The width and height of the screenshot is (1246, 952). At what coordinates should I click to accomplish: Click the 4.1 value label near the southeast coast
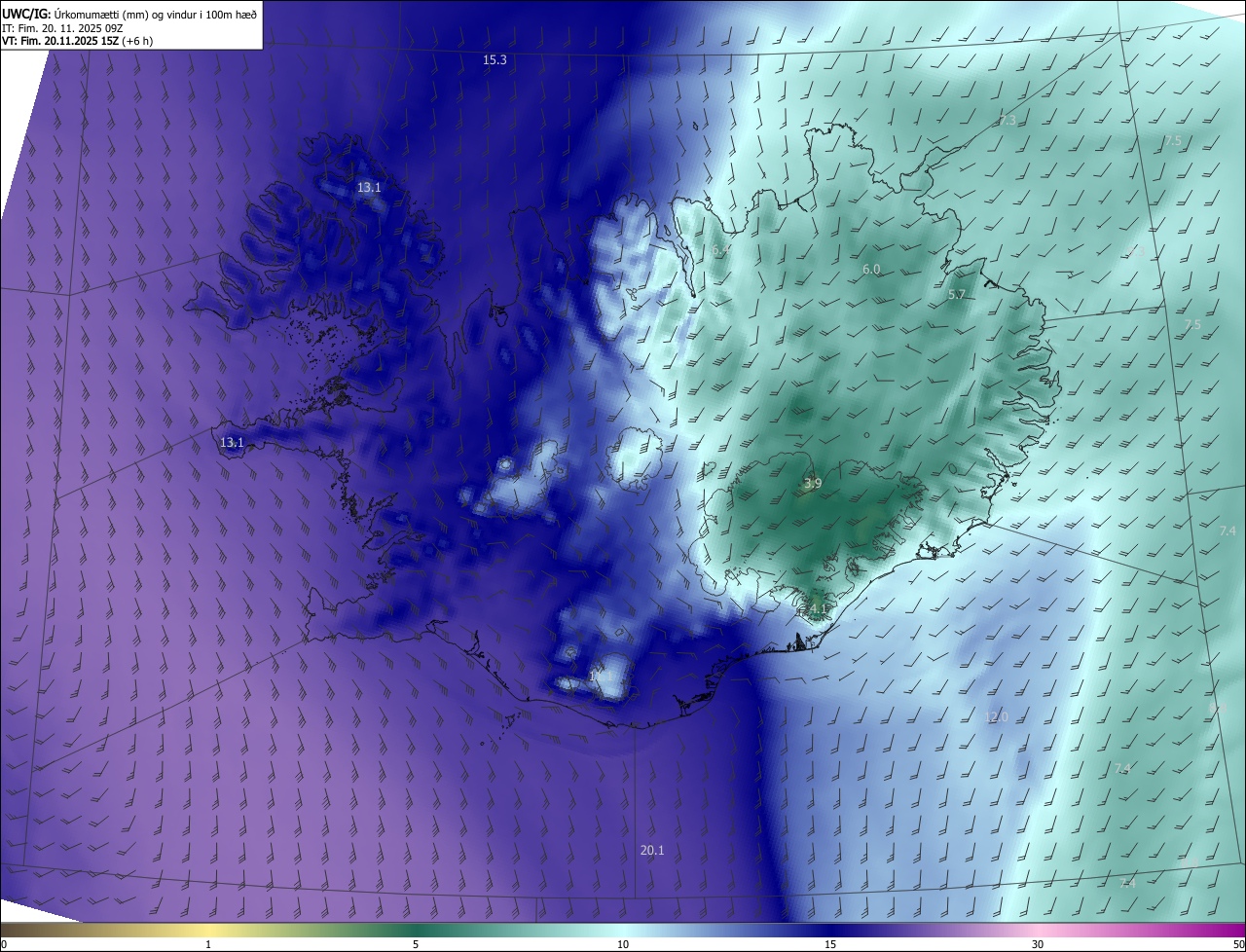[x=817, y=609]
